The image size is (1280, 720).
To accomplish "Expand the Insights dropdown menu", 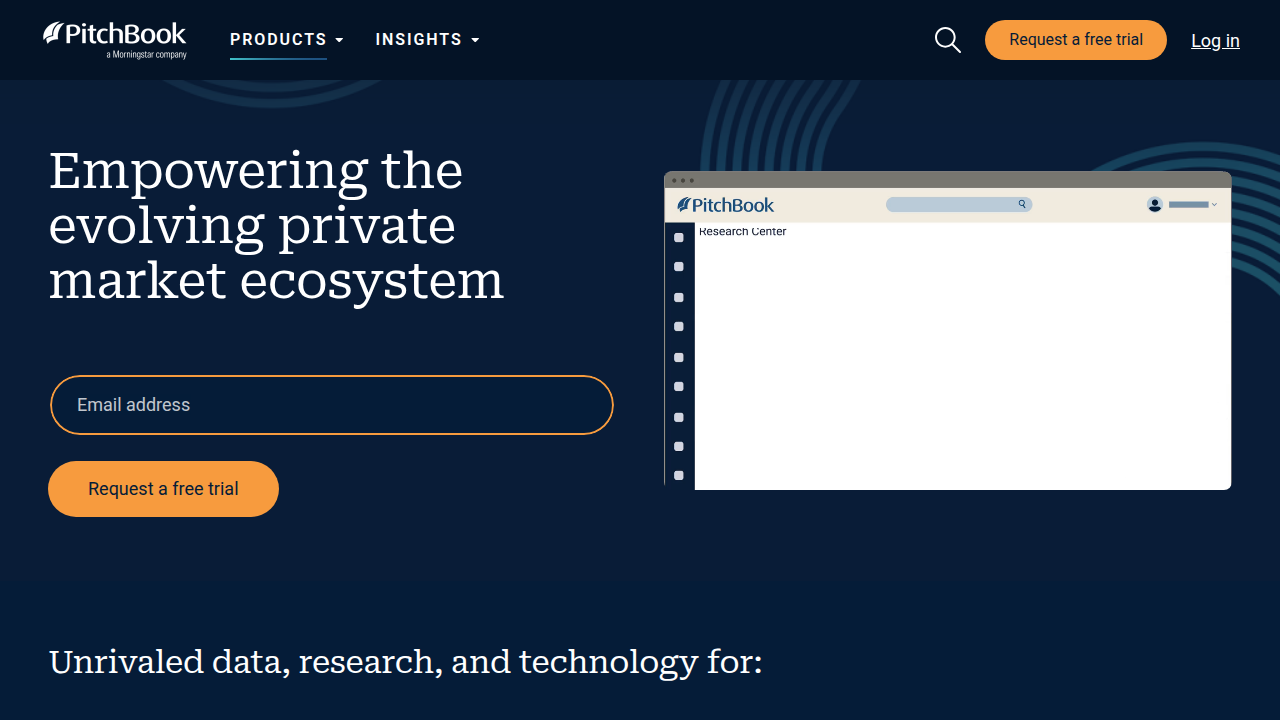I will (x=428, y=40).
